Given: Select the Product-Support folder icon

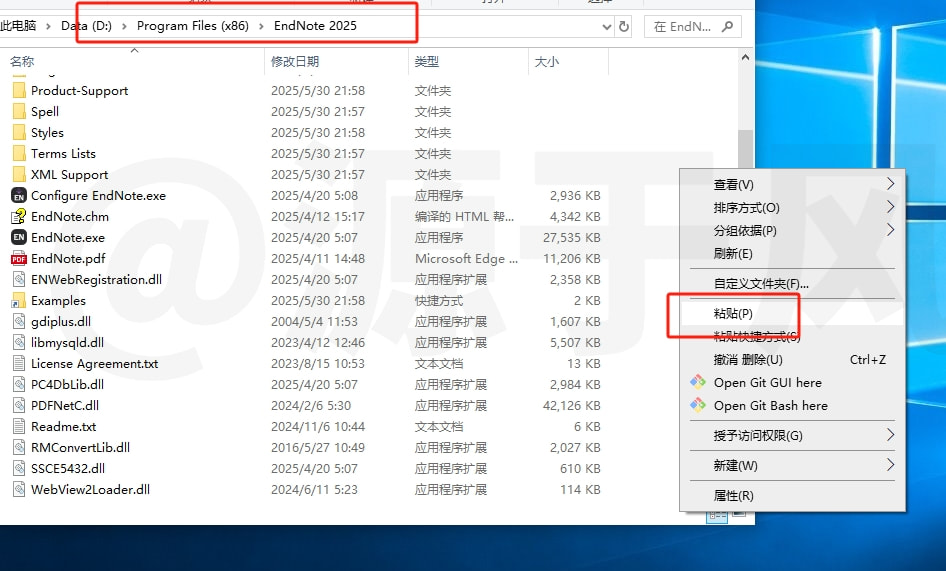Looking at the screenshot, I should [x=19, y=91].
